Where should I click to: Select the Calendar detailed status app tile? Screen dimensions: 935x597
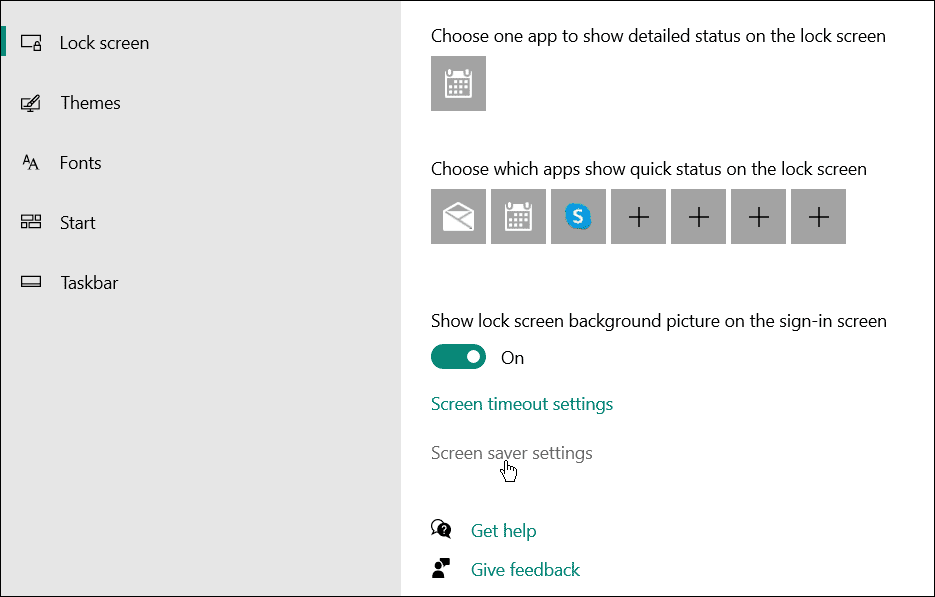458,83
